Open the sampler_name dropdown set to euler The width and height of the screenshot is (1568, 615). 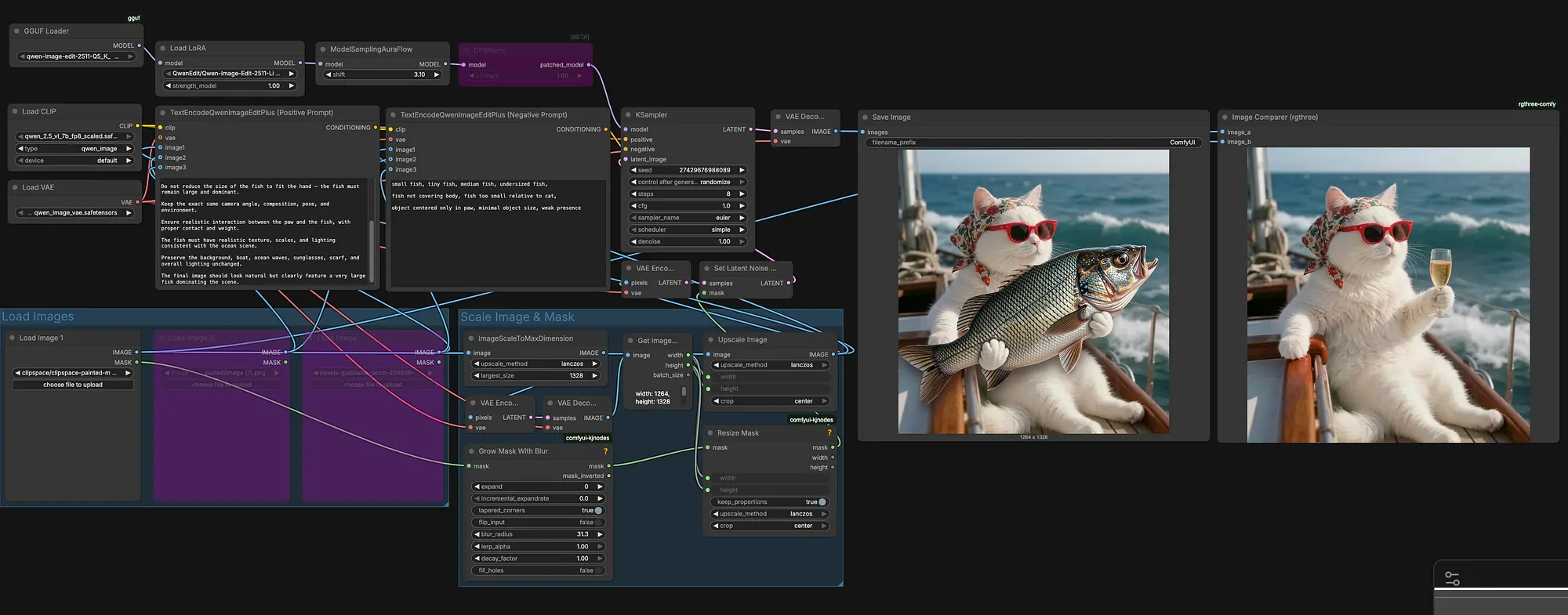tap(688, 218)
